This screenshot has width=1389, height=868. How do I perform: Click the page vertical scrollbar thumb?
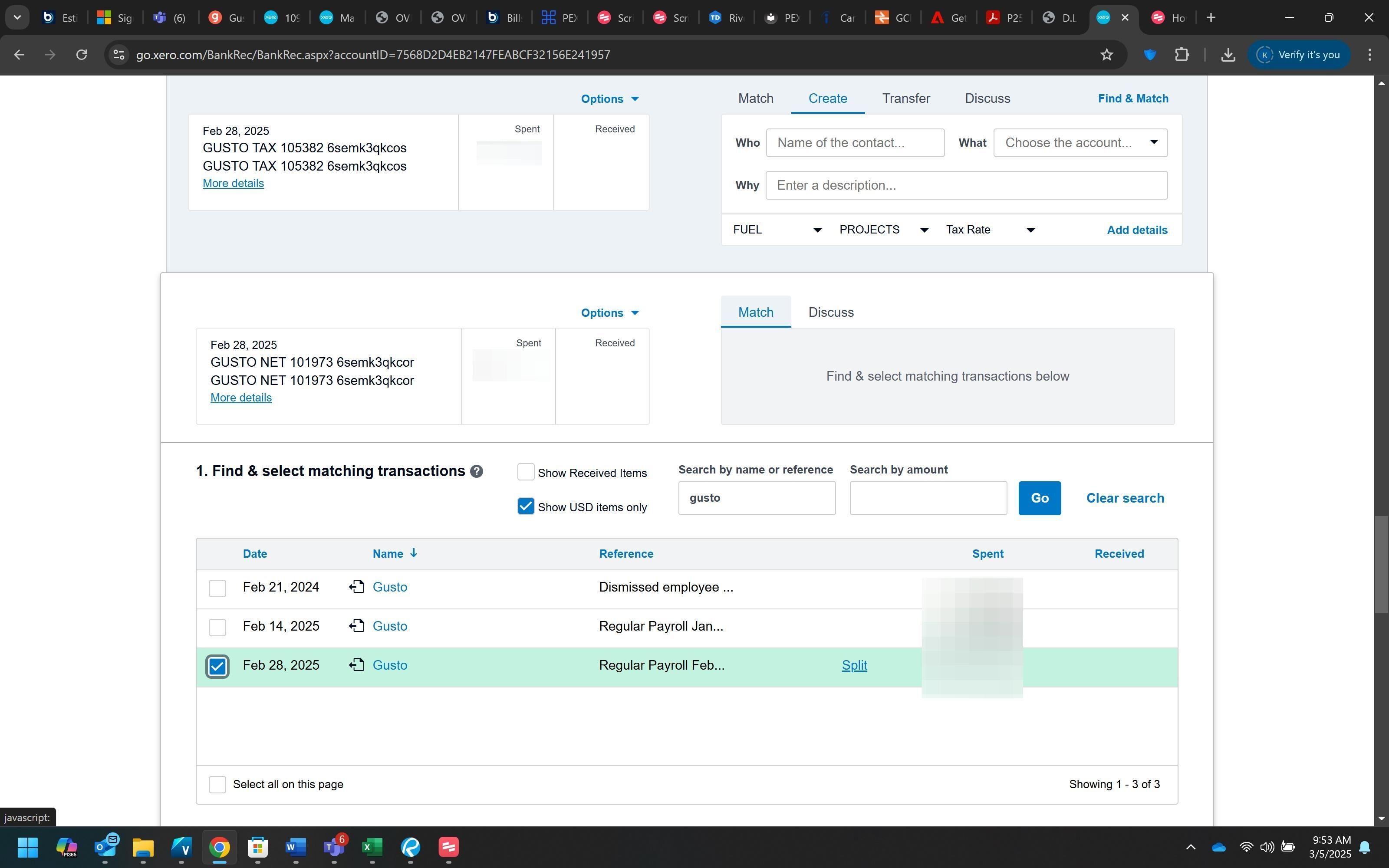coord(1381,564)
